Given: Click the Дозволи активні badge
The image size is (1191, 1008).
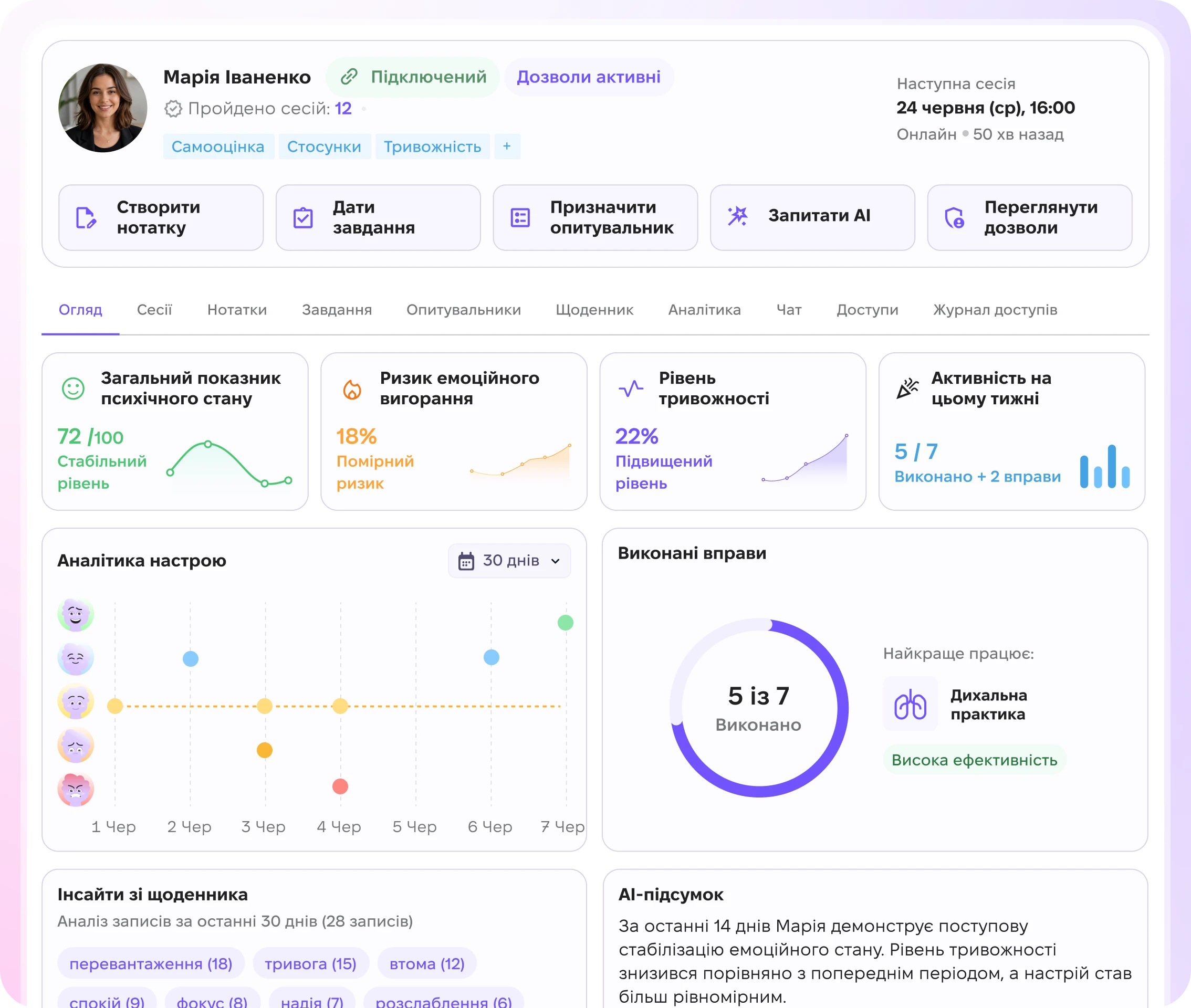Looking at the screenshot, I should point(589,77).
